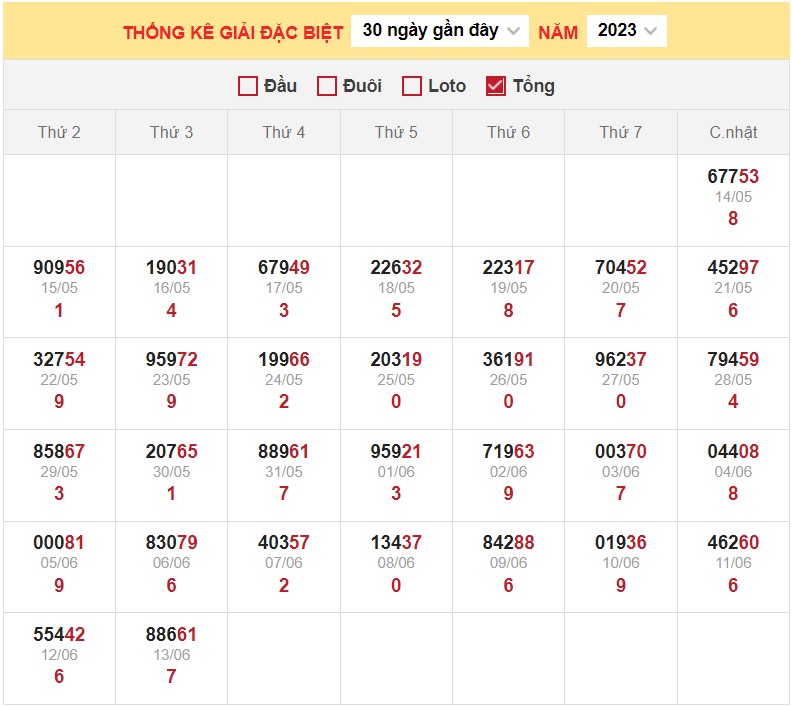Select result 95921 dated 01/06
This screenshot has width=792, height=707.
pyautogui.click(x=396, y=452)
